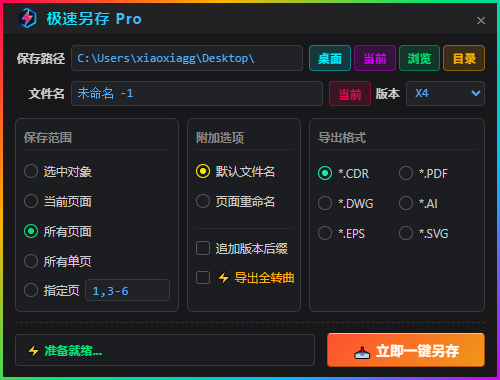Choose the *.PDF export format

(406, 173)
